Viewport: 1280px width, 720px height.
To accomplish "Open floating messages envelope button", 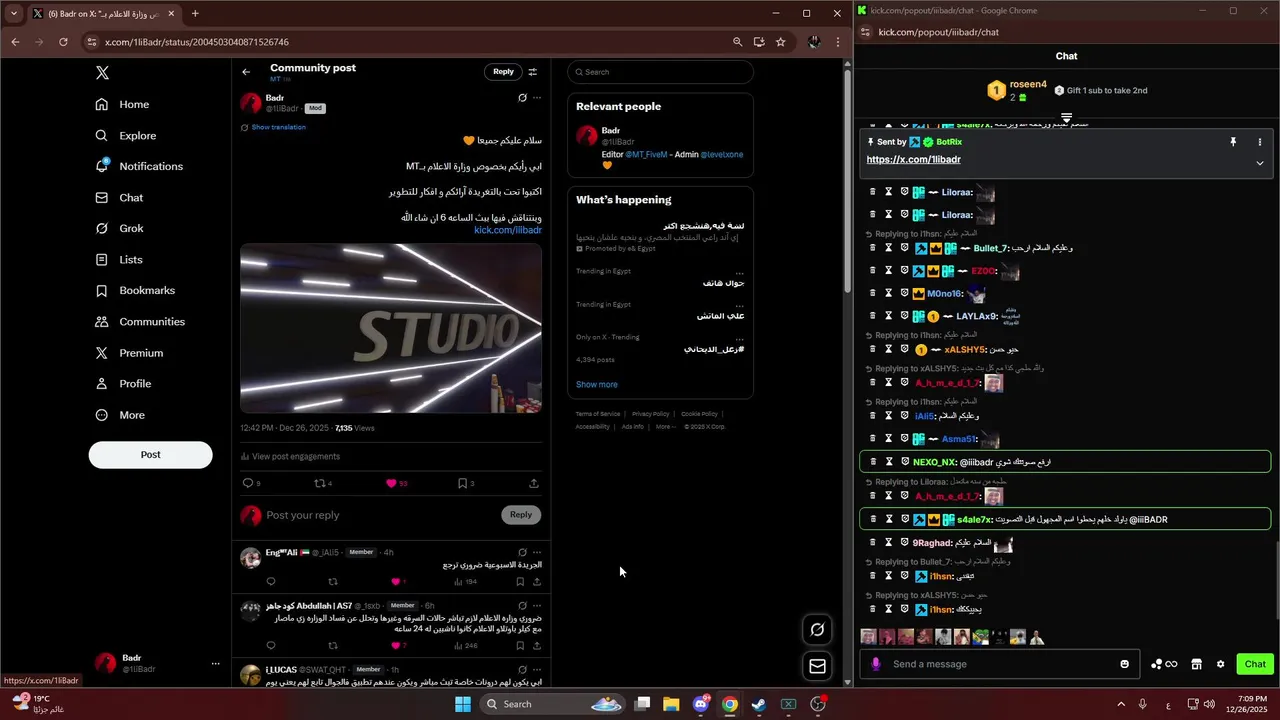I will [817, 666].
